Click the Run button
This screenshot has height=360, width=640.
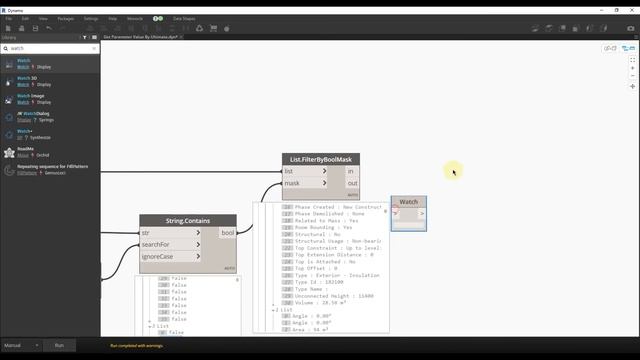(x=59, y=346)
